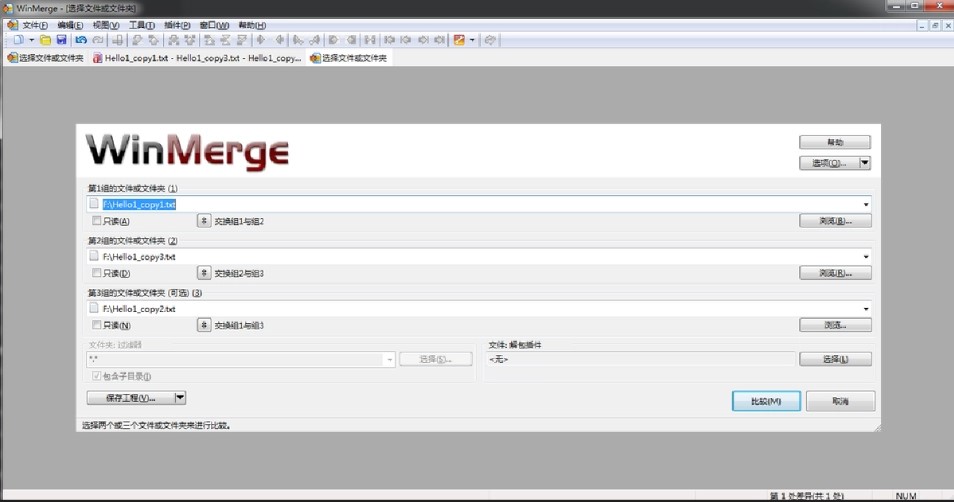Screen dimensions: 954x502
Task: Click the All Right toolbar icon
Action: [333, 40]
